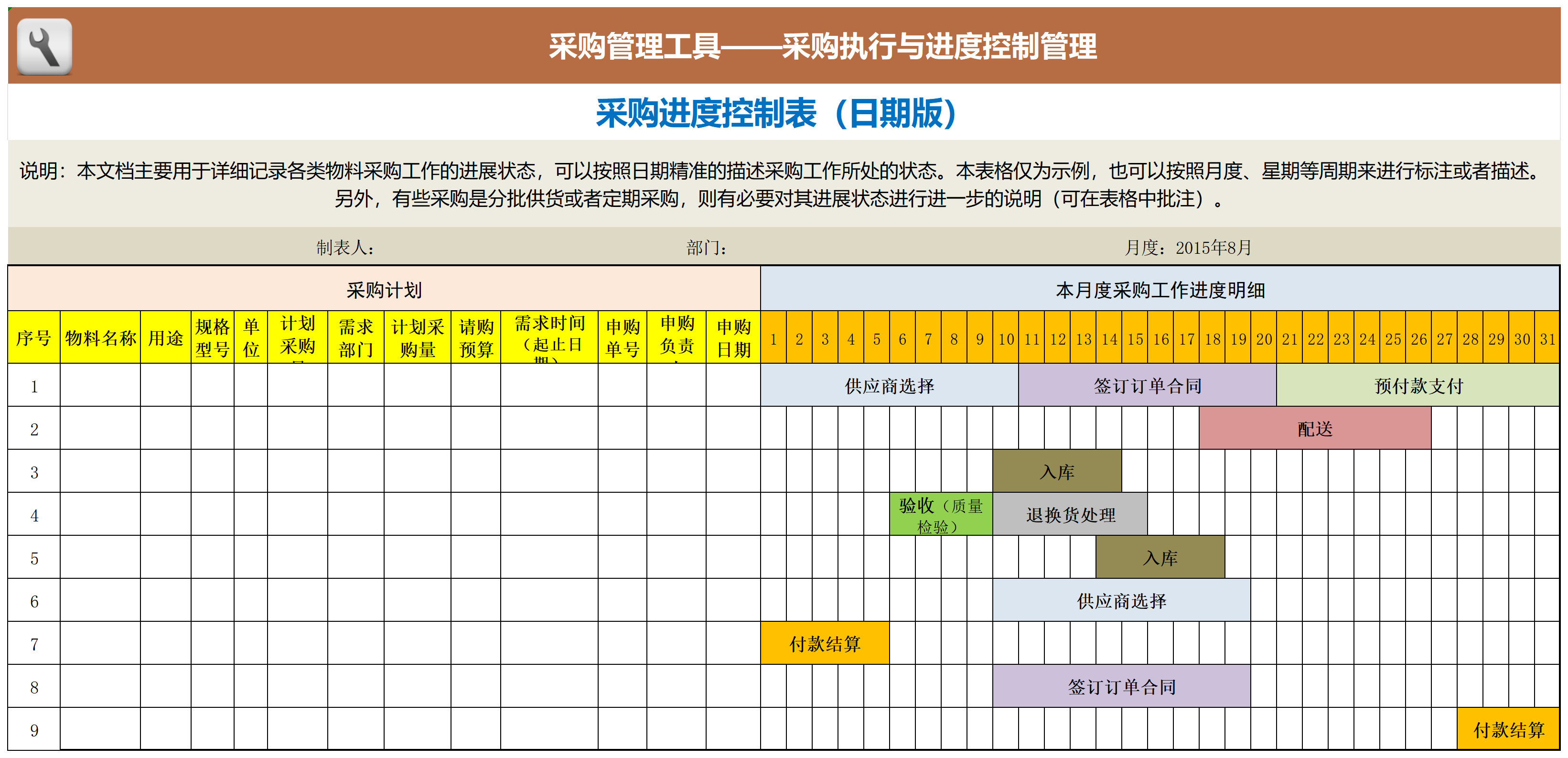Click the 用途 column header

[166, 338]
